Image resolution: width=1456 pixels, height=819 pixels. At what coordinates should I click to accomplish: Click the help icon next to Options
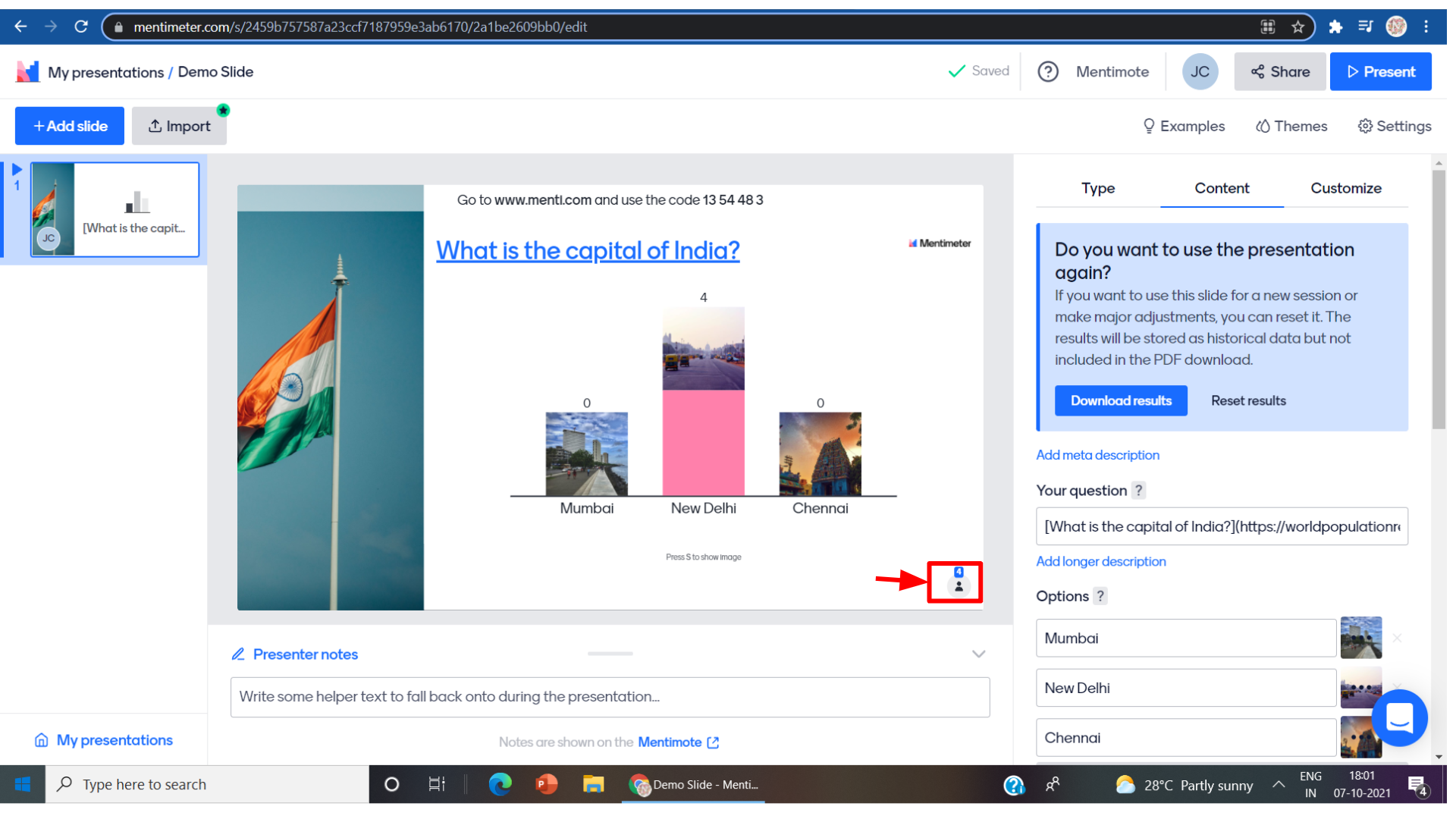[x=1100, y=597]
